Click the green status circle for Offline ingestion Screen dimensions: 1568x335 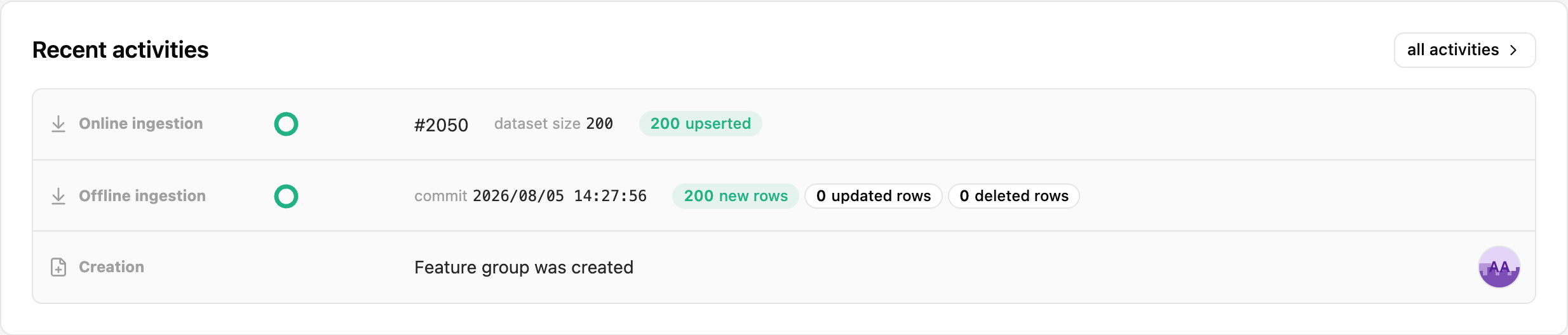tap(286, 196)
